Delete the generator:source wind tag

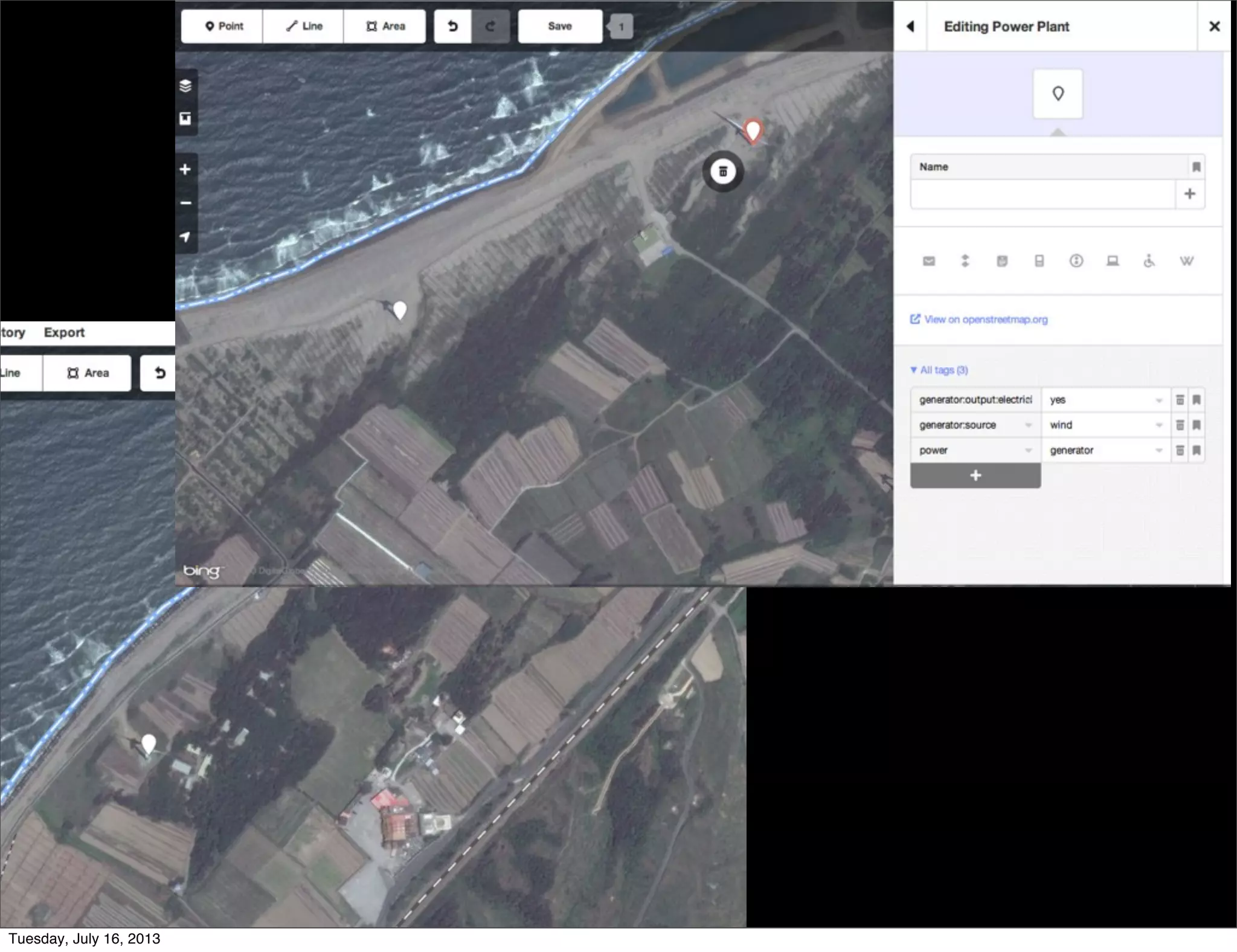(x=1180, y=425)
